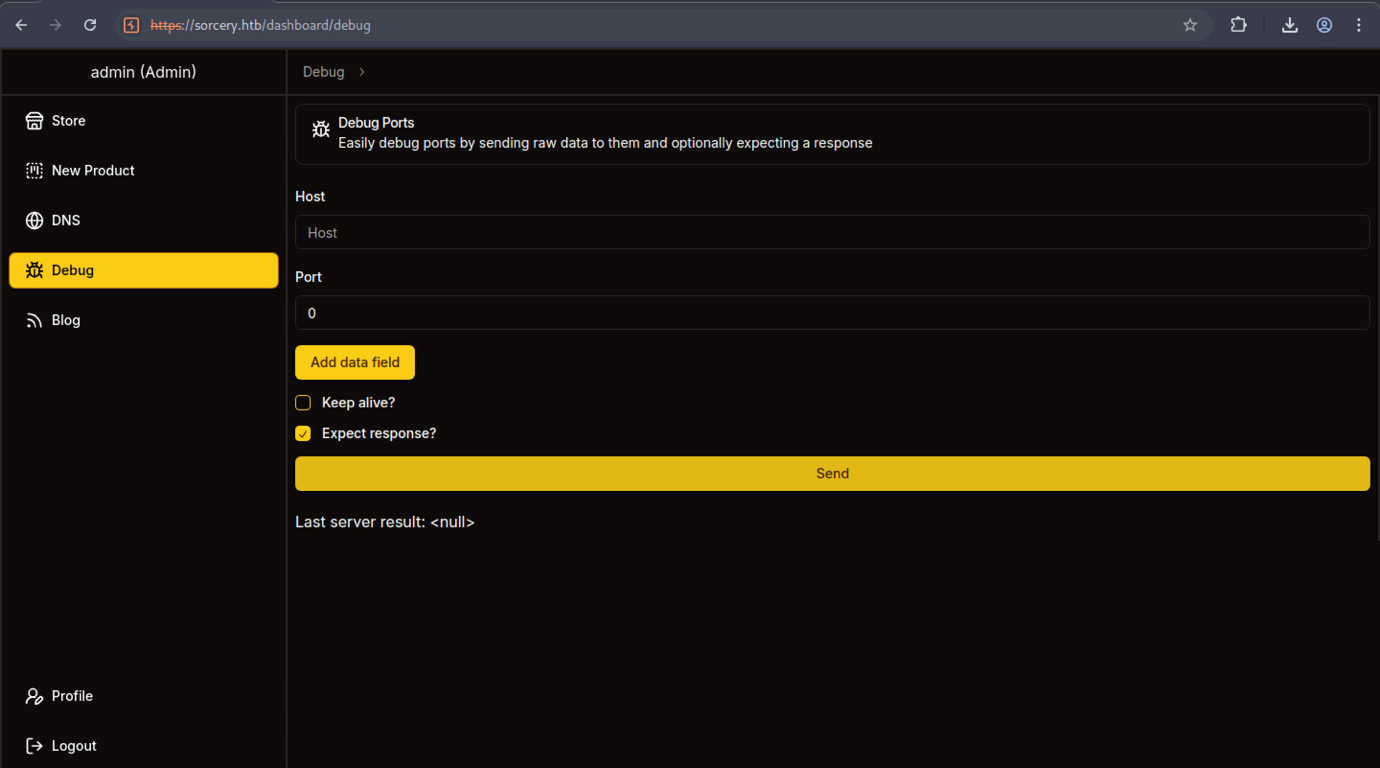Click the chevron next to Debug breadcrumb
Image resolution: width=1380 pixels, height=768 pixels.
click(362, 72)
